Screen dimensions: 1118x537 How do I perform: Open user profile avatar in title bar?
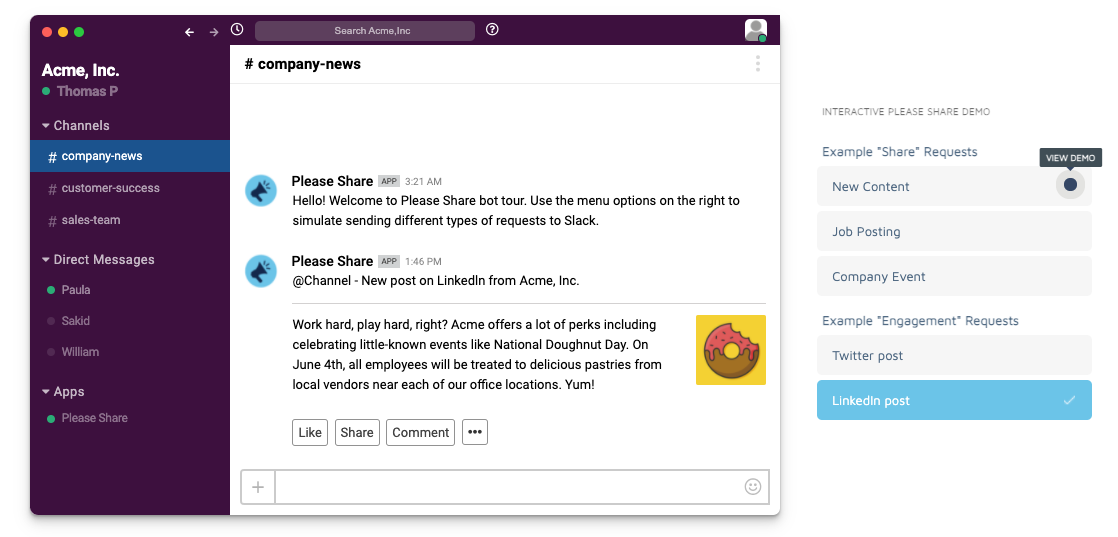[756, 30]
